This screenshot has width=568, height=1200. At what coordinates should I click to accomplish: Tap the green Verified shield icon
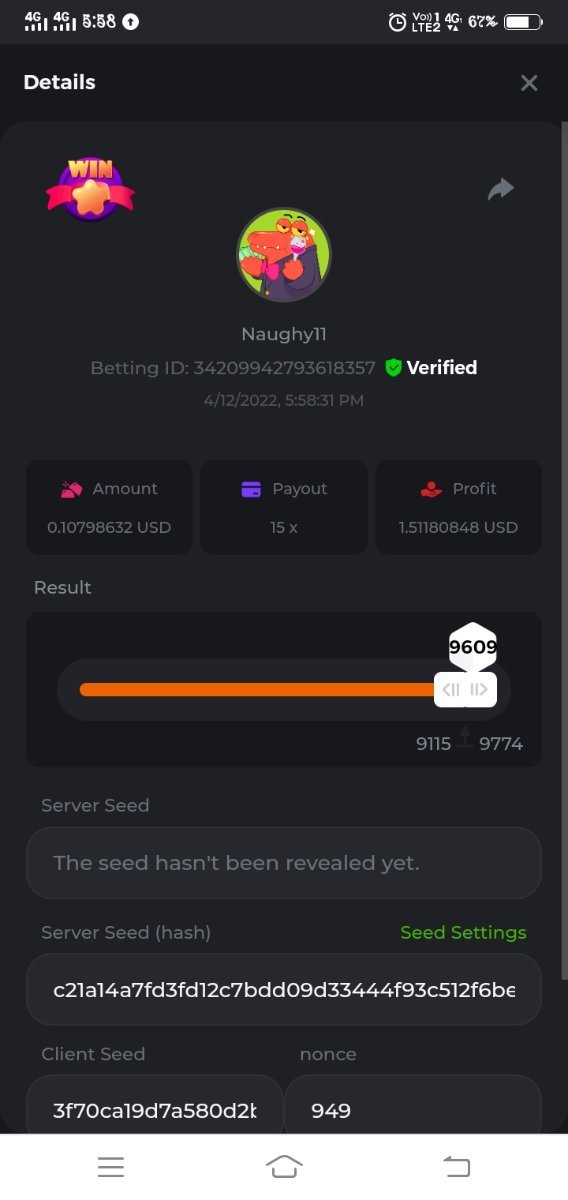[x=393, y=368]
